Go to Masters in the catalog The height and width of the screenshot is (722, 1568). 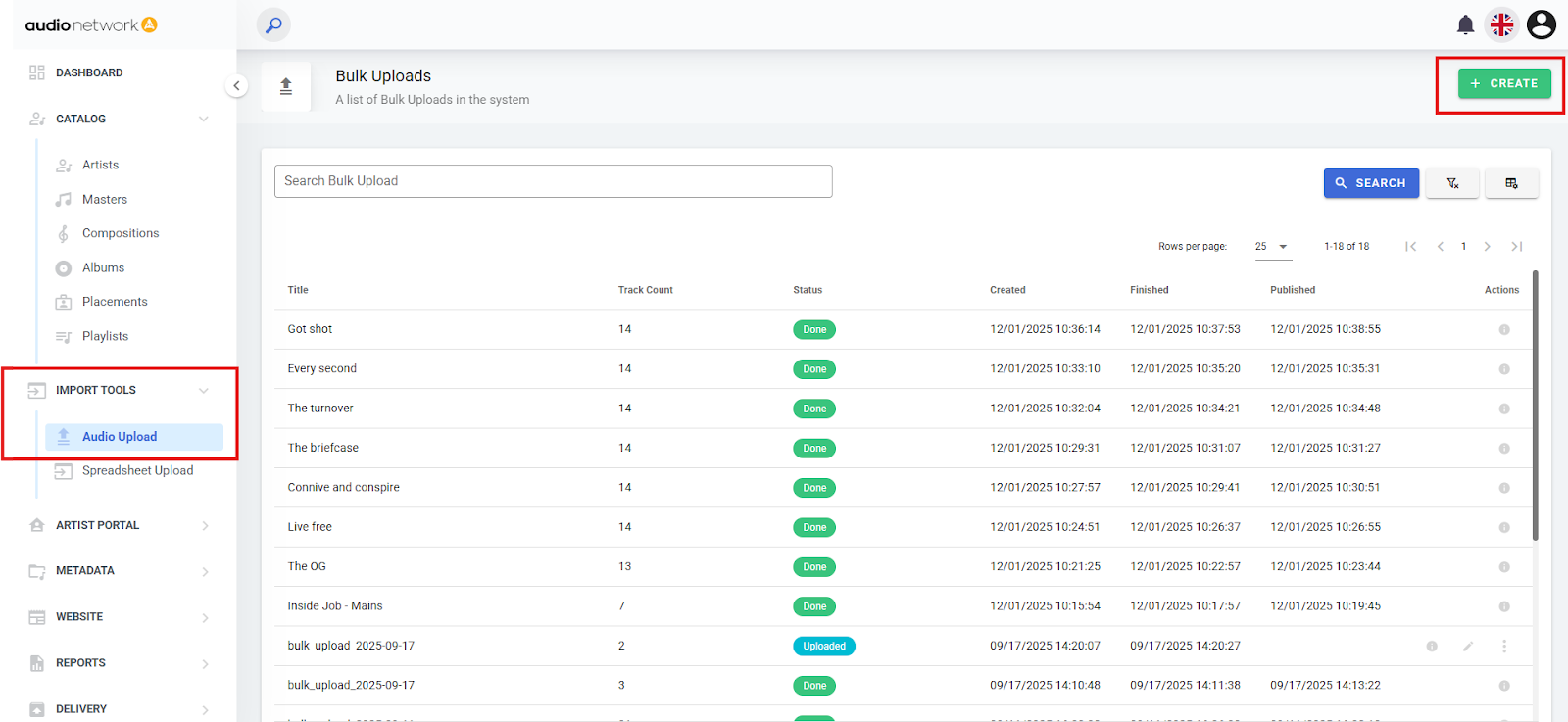(x=105, y=200)
